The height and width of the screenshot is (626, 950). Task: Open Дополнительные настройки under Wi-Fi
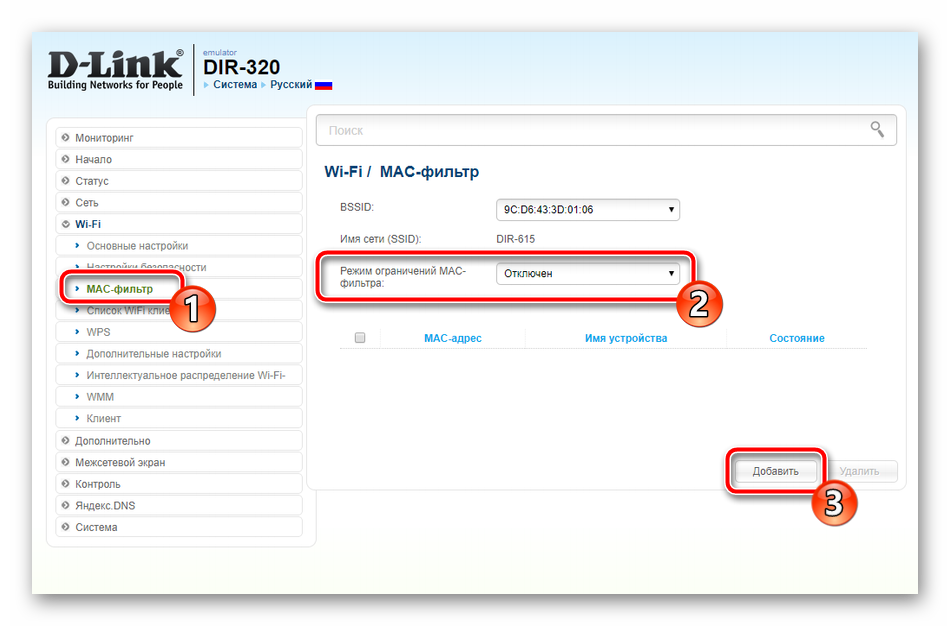click(179, 353)
